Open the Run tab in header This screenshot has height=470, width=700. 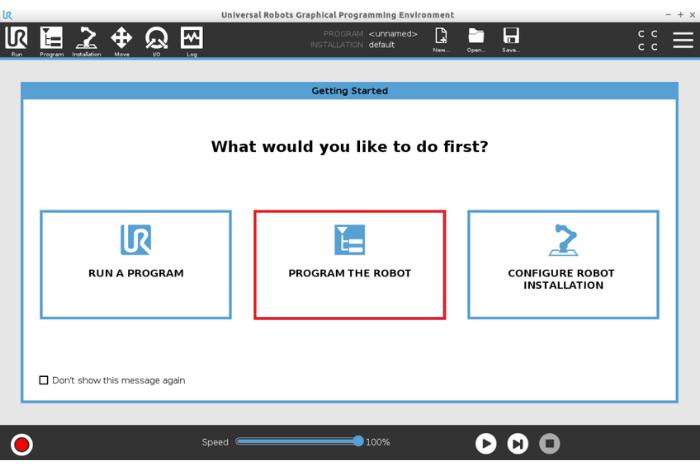pos(16,40)
